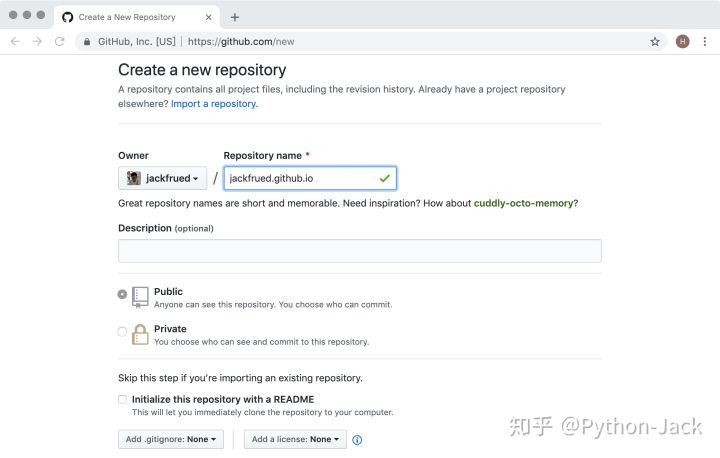Open the Owner jackfrued dropdown
The height and width of the screenshot is (458, 720).
pyautogui.click(x=162, y=178)
